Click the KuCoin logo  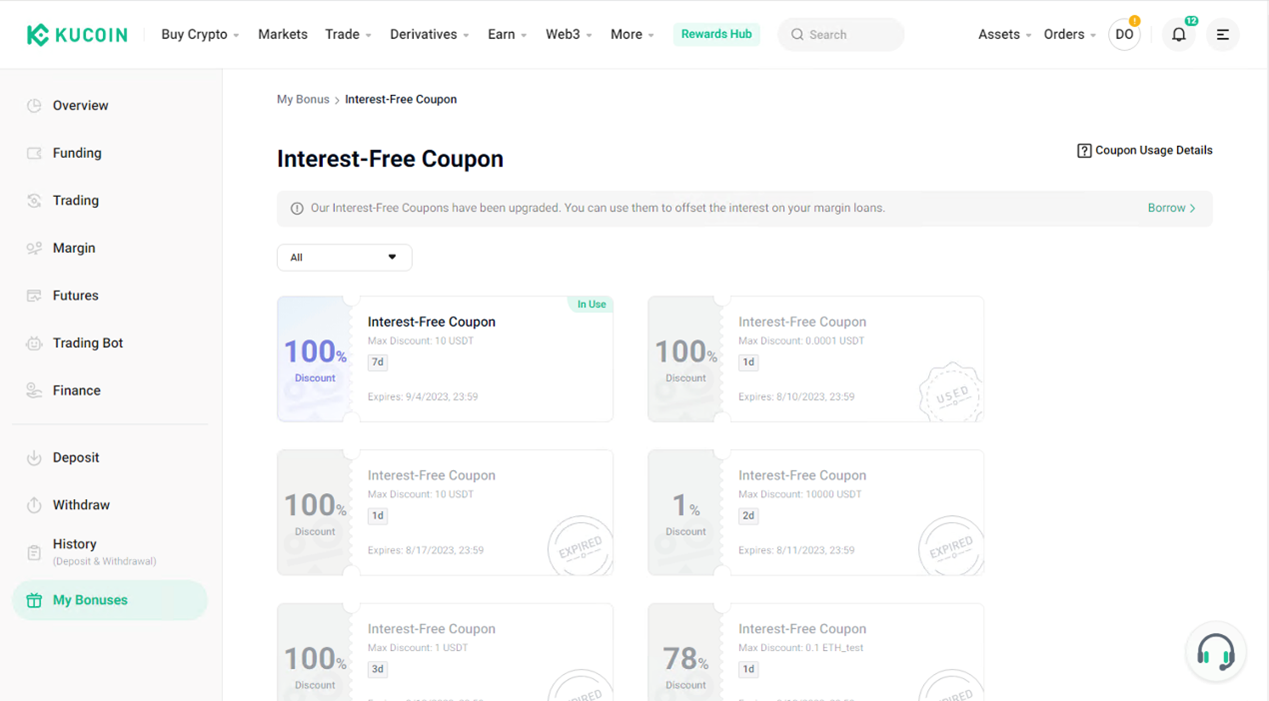pyautogui.click(x=77, y=35)
